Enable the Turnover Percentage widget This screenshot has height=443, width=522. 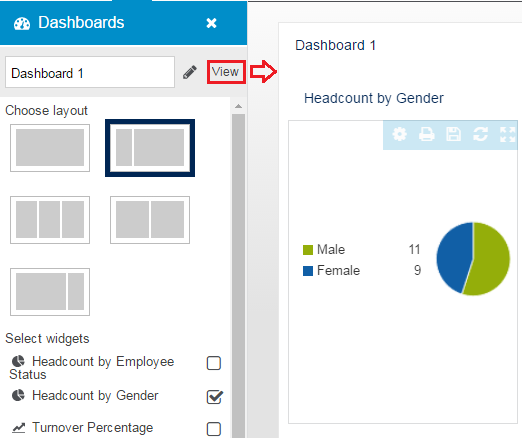point(214,429)
